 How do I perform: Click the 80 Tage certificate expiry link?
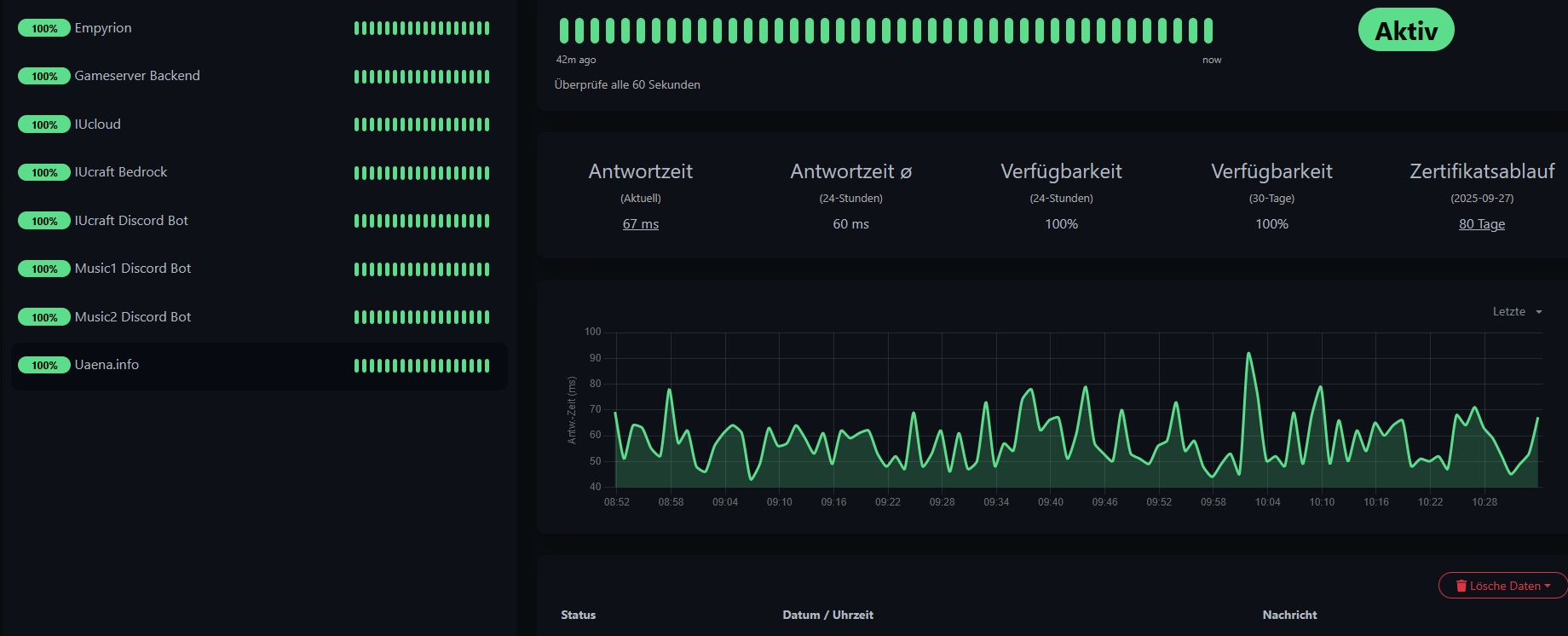(x=1482, y=224)
